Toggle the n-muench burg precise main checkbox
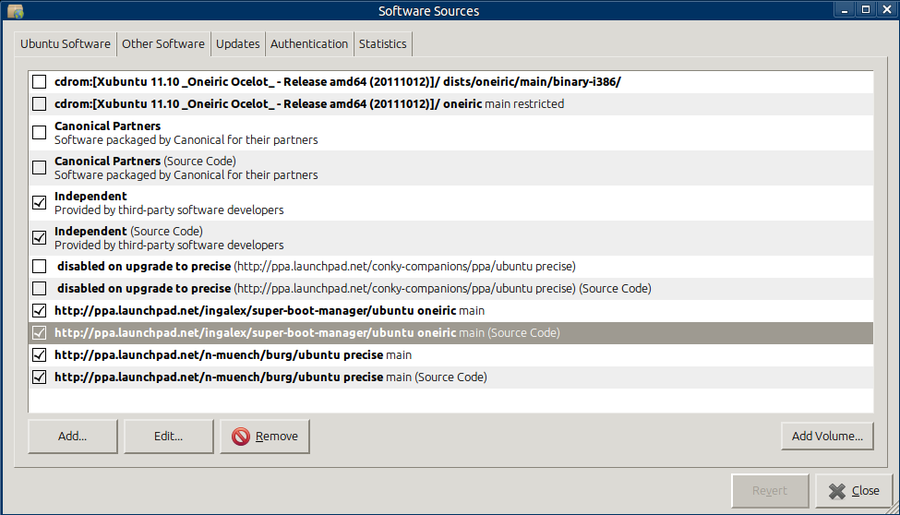 [39, 355]
